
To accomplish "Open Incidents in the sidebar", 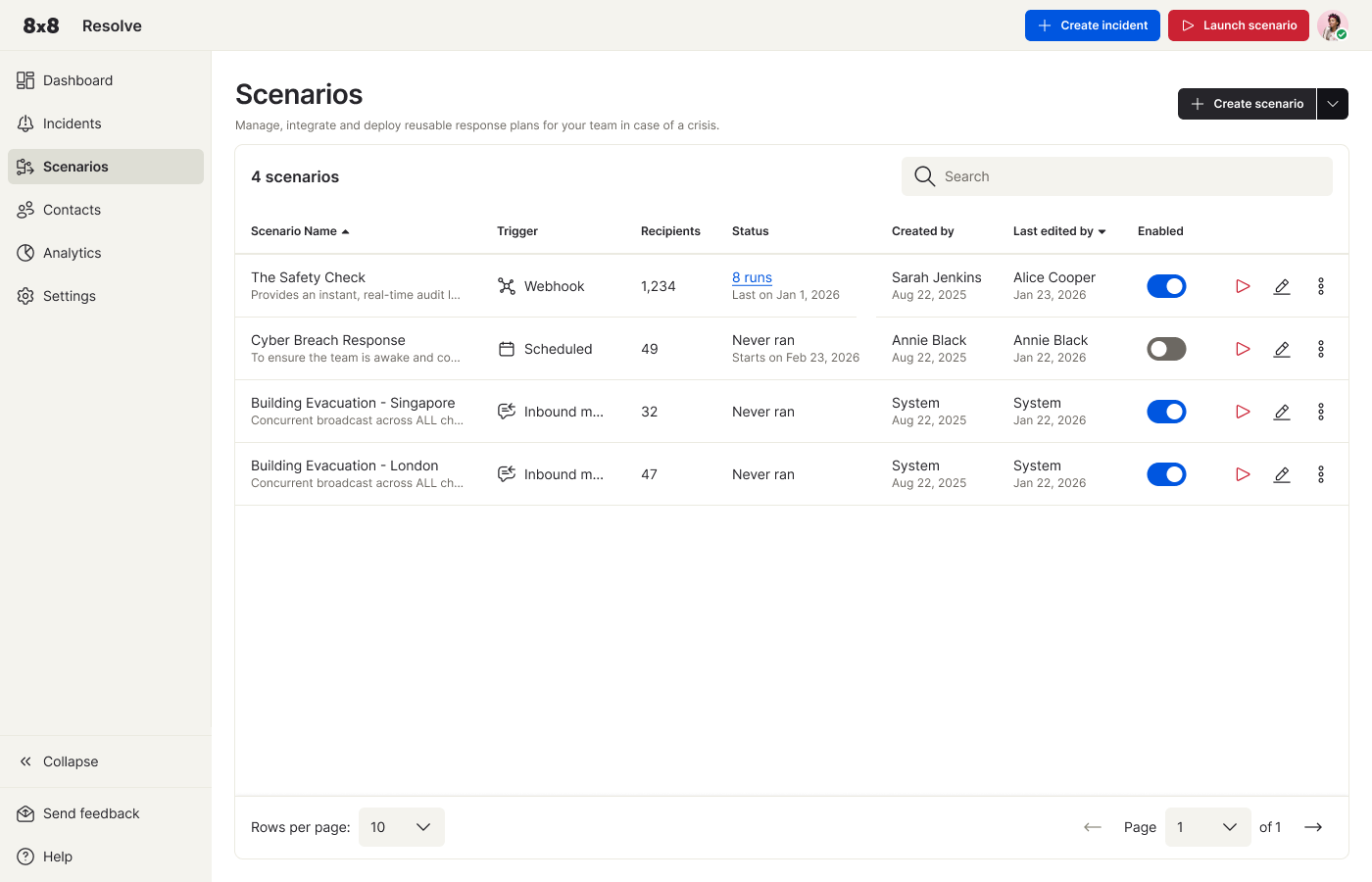I will pos(106,123).
